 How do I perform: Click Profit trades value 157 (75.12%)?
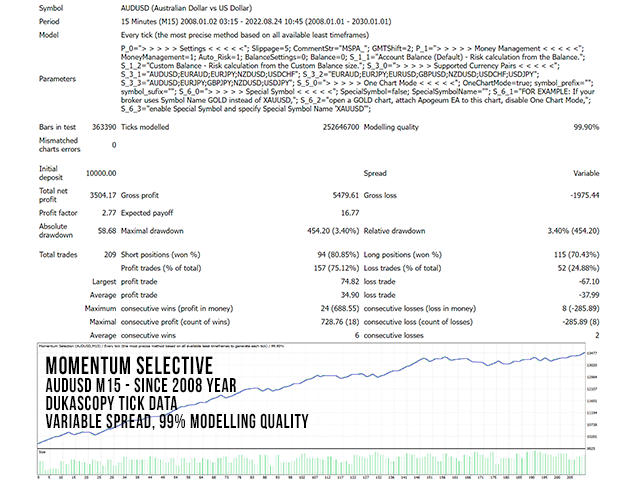click(337, 268)
